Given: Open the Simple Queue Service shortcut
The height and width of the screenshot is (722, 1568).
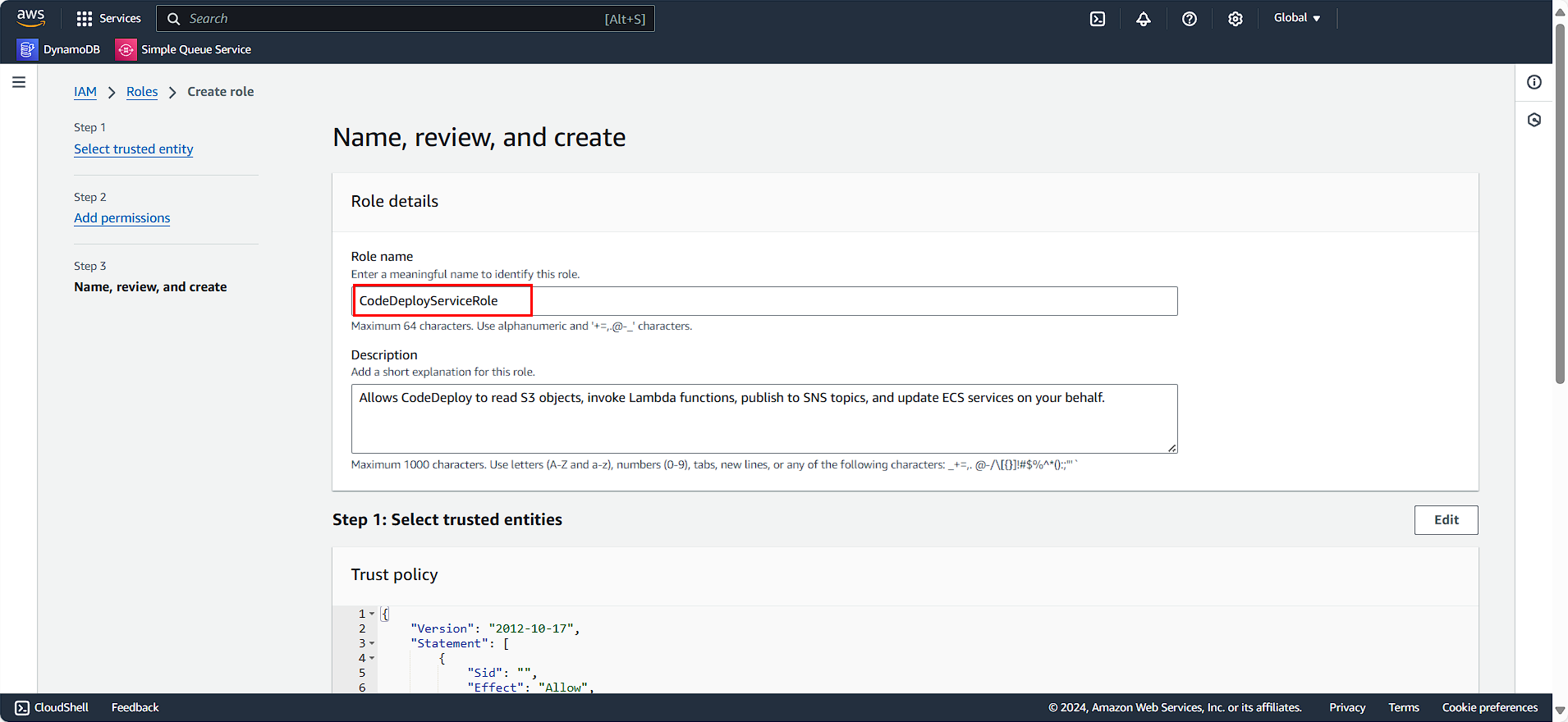Looking at the screenshot, I should pyautogui.click(x=183, y=49).
